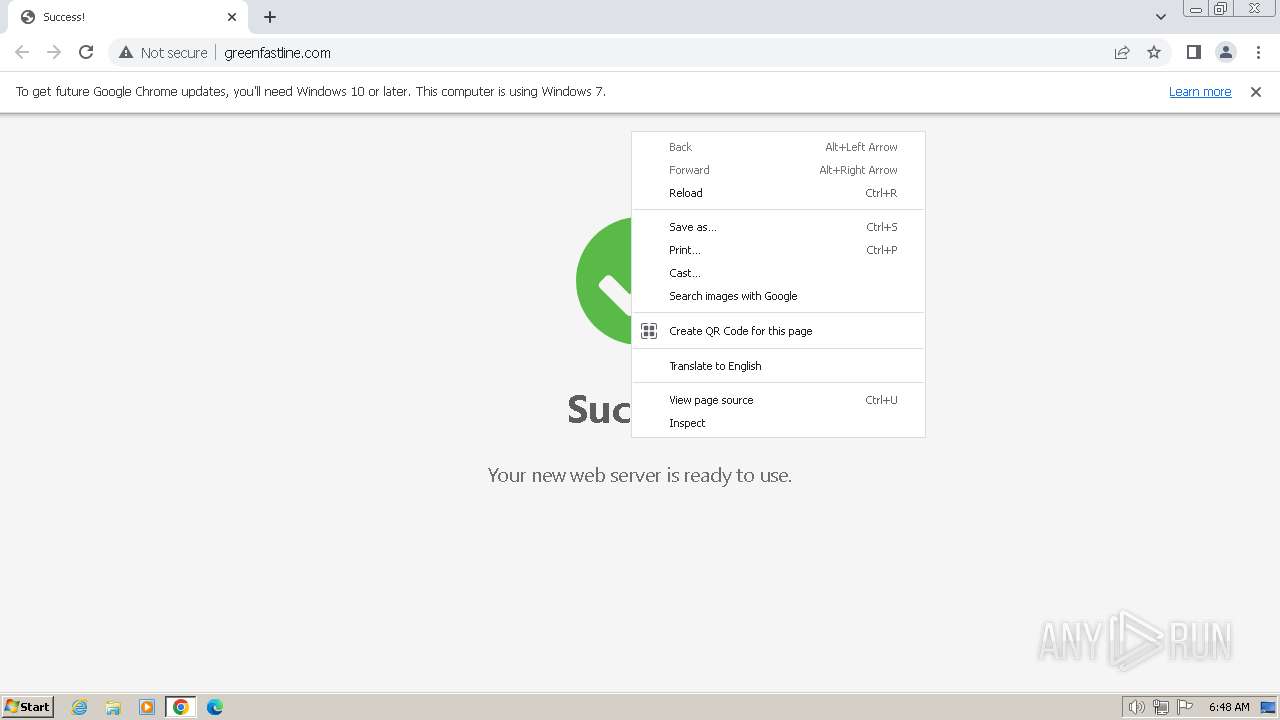Click the volume speaker tray icon
1280x720 pixels.
click(1137, 707)
